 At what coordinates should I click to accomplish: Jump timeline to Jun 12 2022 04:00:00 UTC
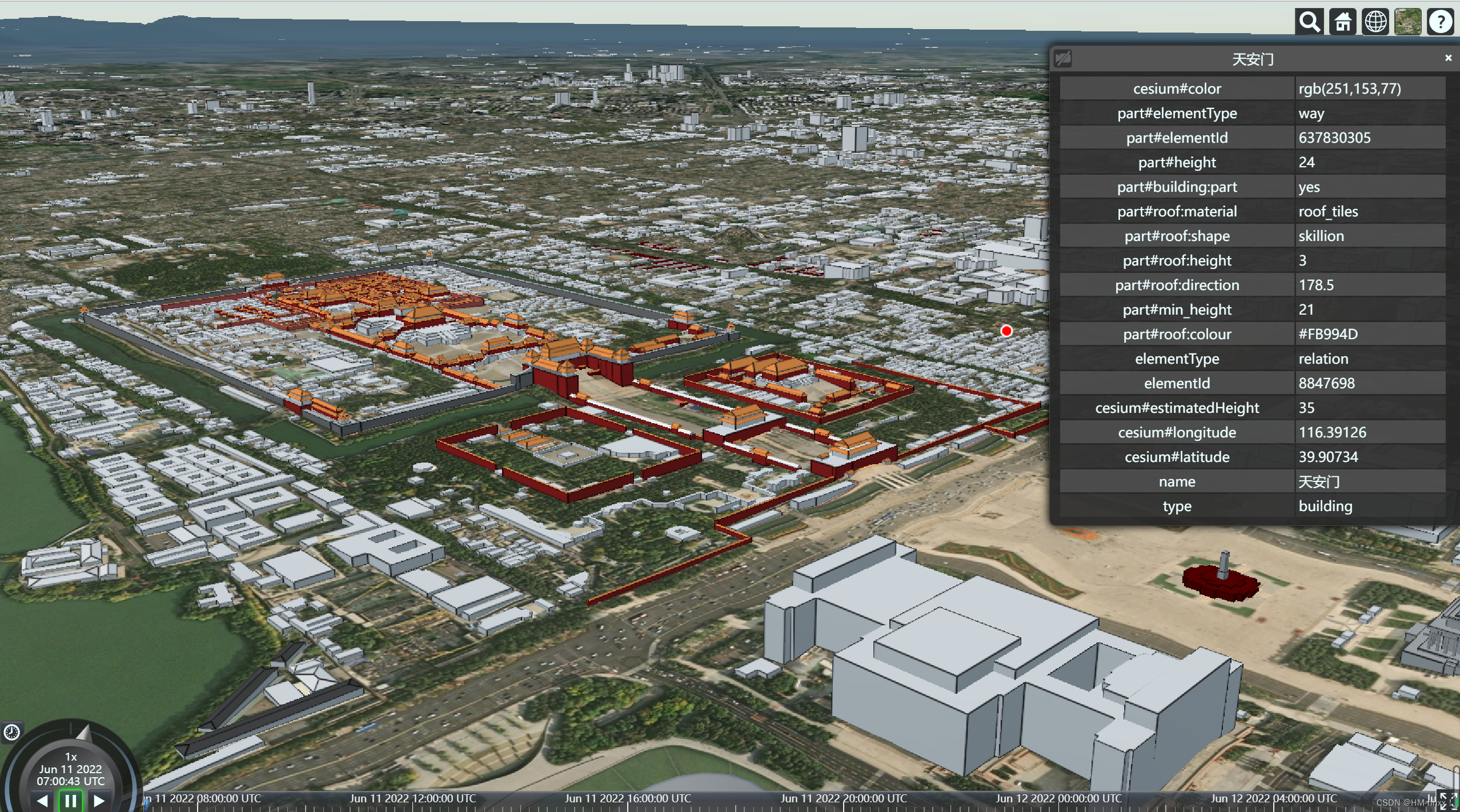pyautogui.click(x=1274, y=798)
